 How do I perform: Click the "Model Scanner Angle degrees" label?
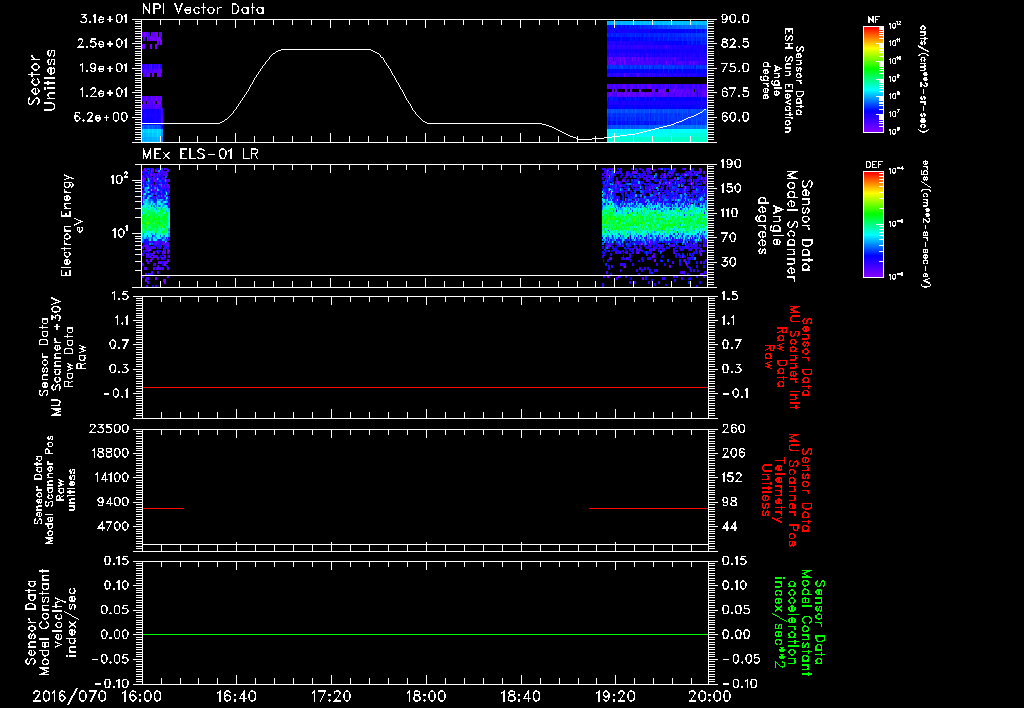click(x=784, y=226)
